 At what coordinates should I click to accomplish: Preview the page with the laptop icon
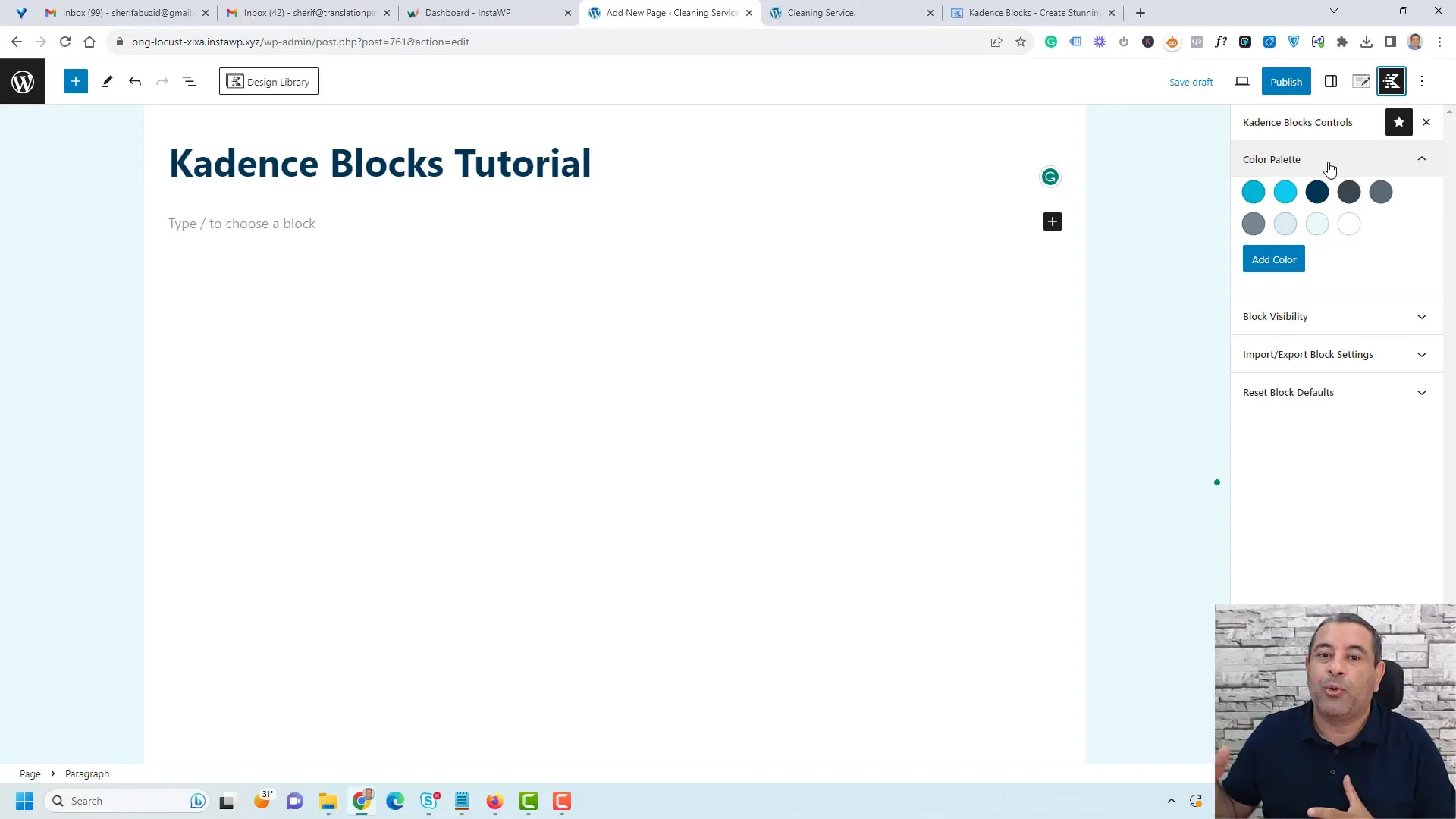pos(1242,81)
